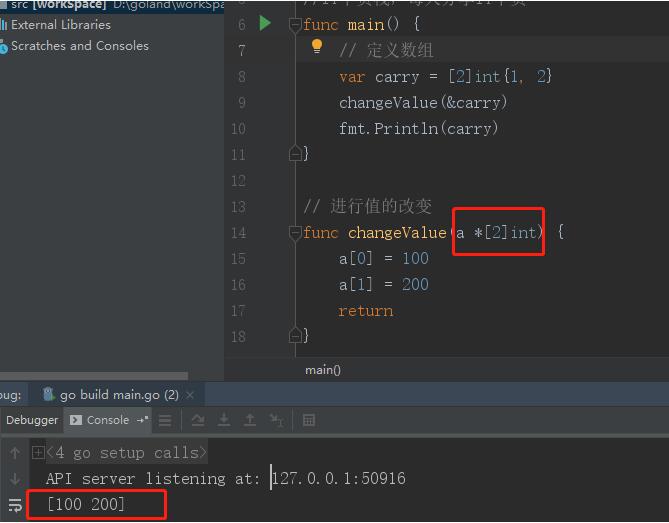
Task: Switch to the Debugger tab
Action: click(32, 420)
